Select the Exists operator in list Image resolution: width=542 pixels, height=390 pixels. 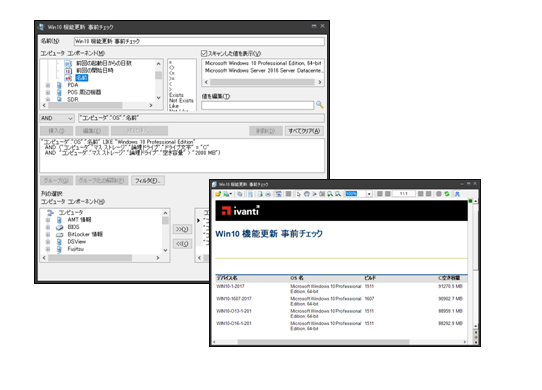176,95
